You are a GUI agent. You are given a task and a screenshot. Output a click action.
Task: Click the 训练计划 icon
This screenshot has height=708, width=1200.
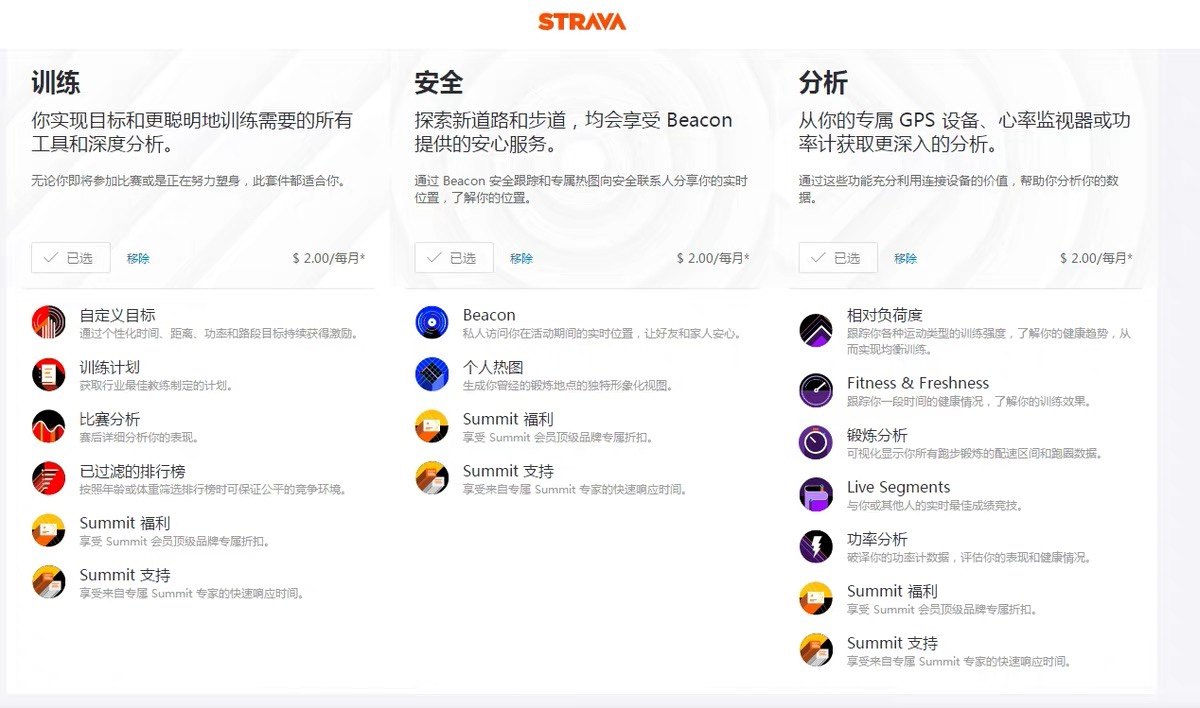click(x=48, y=374)
